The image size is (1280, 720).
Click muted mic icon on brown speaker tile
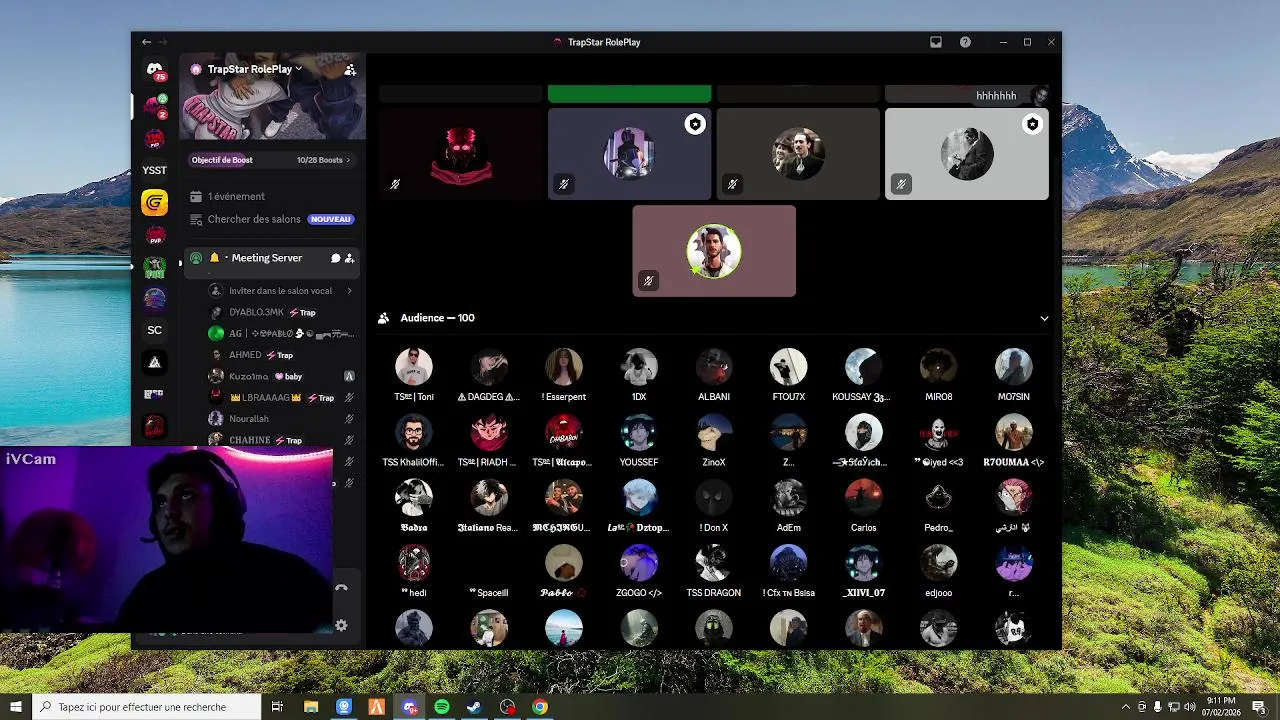click(732, 184)
